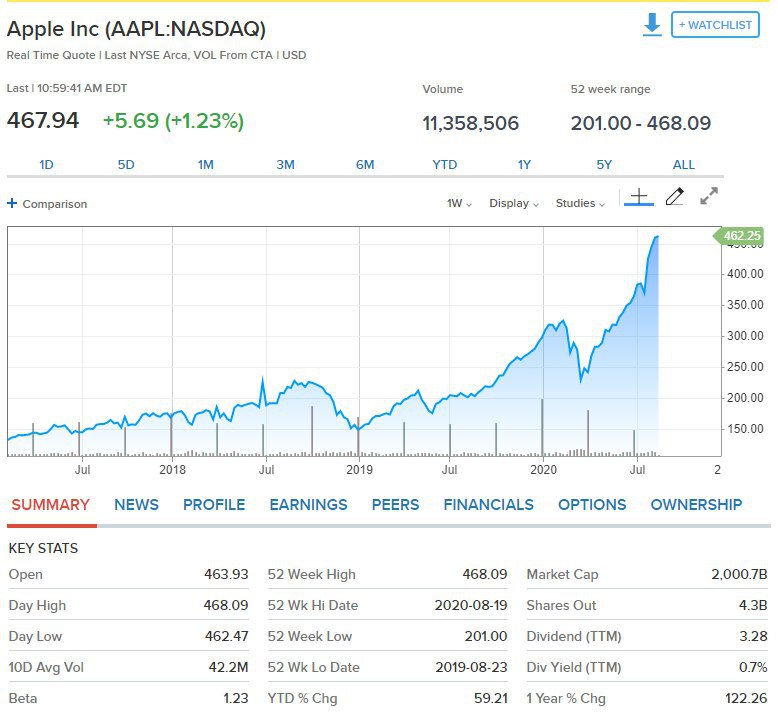
Task: Open the Display dropdown
Action: tap(514, 203)
